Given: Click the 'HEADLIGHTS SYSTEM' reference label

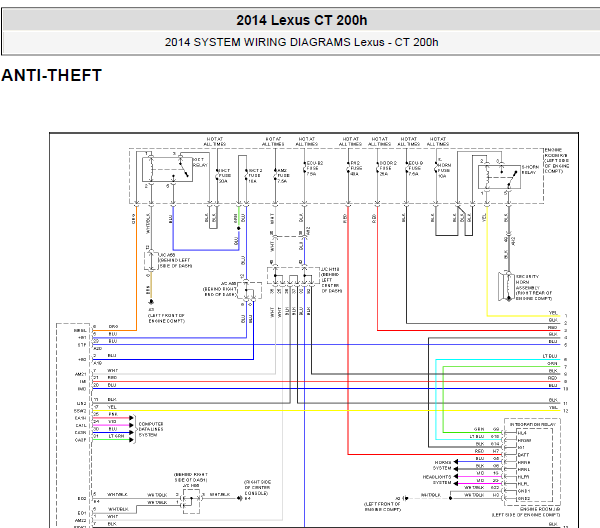Looking at the screenshot, I should [437, 480].
